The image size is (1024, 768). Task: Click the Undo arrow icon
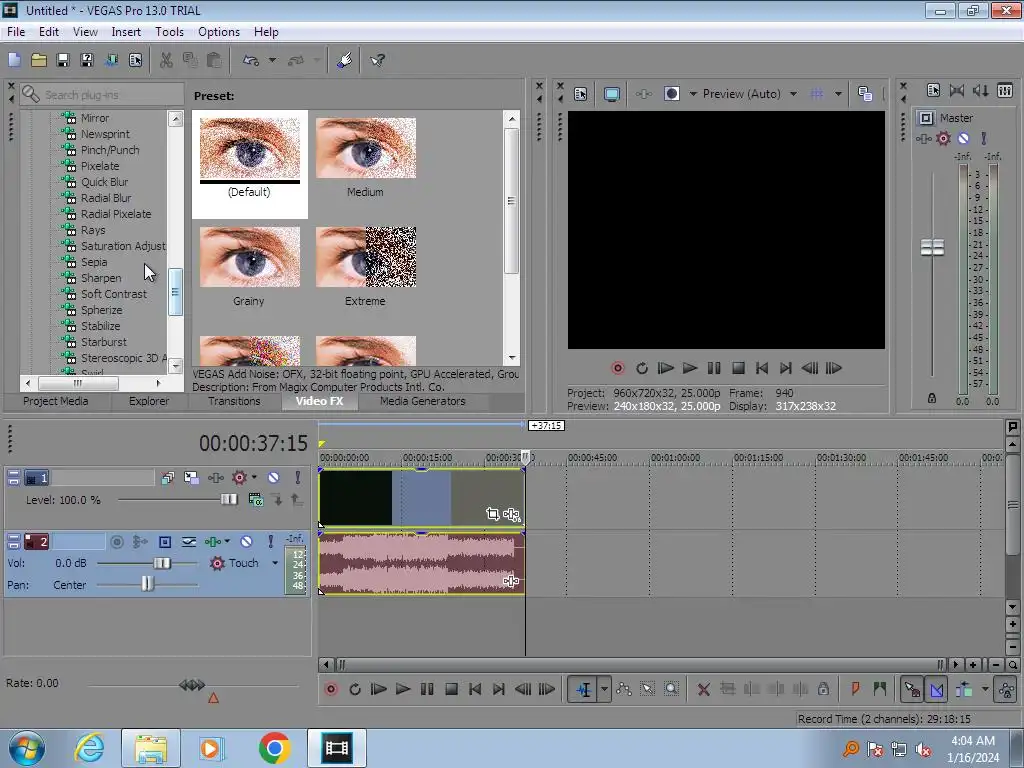point(250,60)
